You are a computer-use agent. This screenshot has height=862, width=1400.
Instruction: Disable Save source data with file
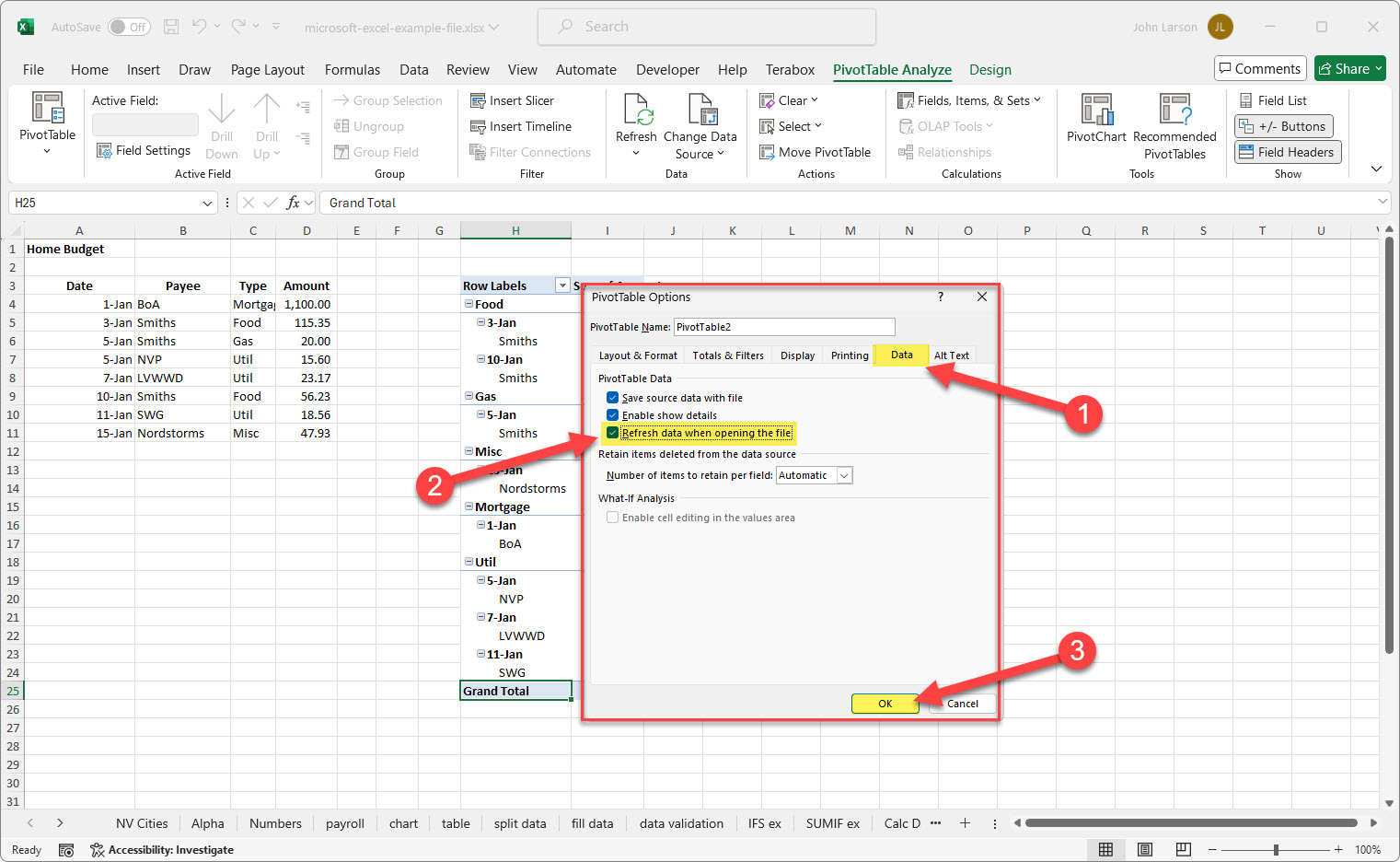(612, 397)
